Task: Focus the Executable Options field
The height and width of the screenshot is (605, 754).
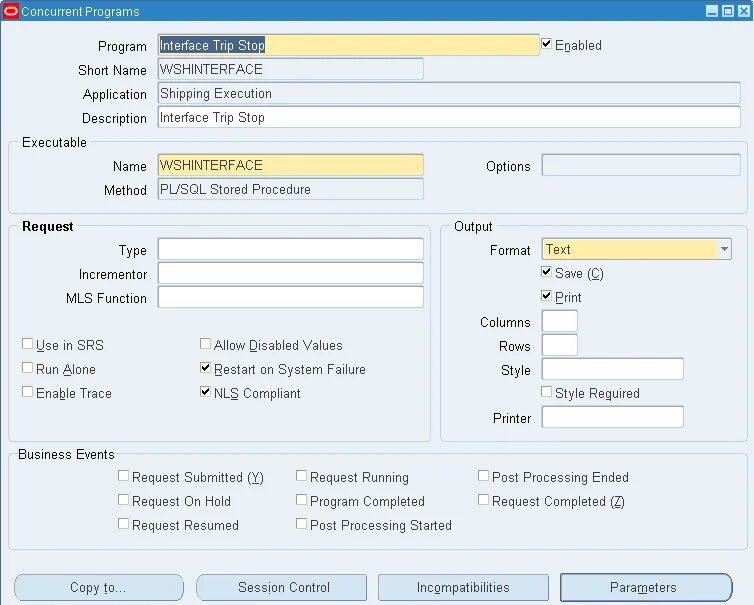Action: [641, 165]
